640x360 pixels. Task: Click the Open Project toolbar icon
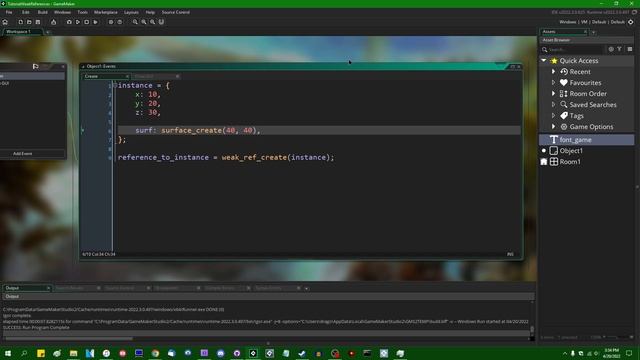[x=29, y=22]
